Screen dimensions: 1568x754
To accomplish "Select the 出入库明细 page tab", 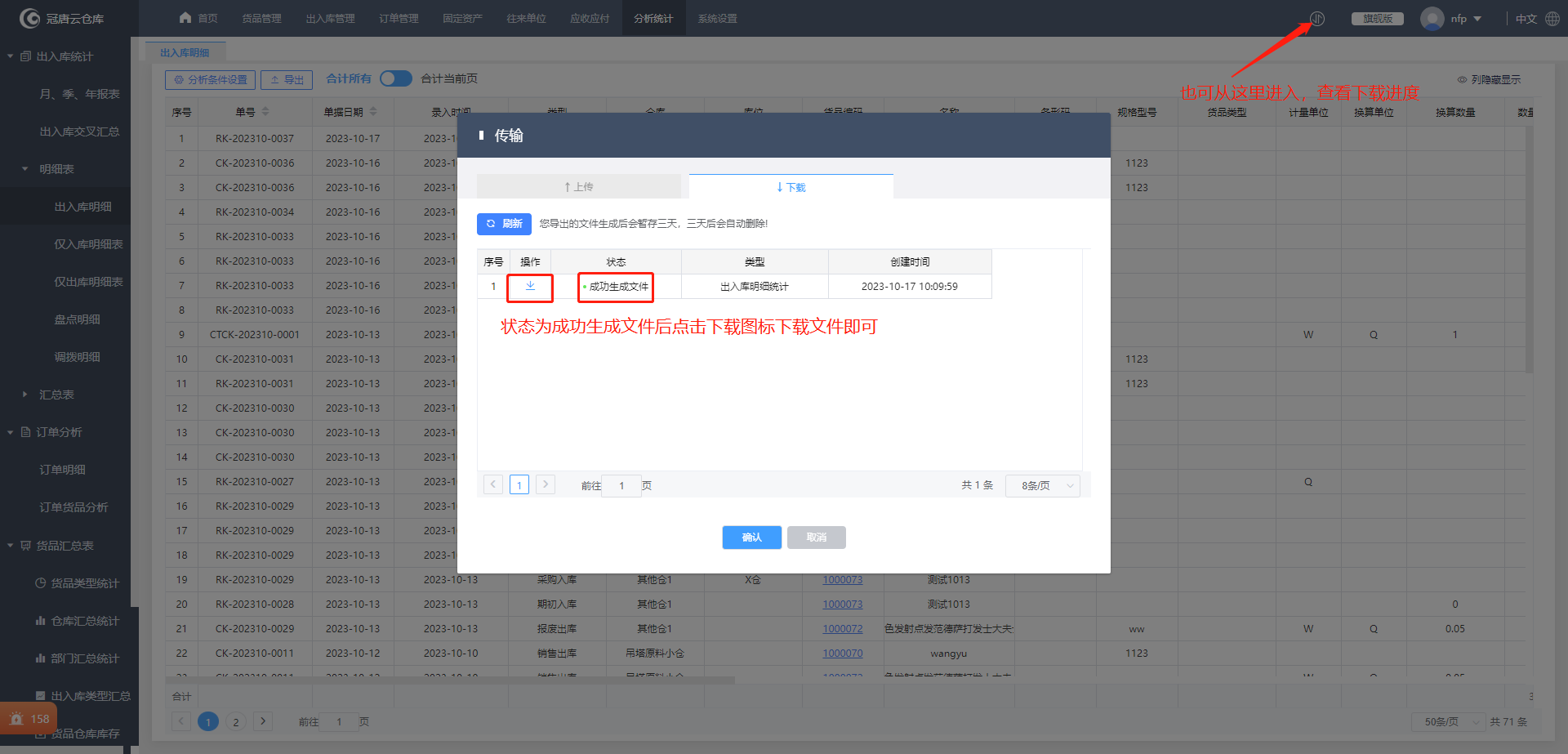I will (185, 52).
